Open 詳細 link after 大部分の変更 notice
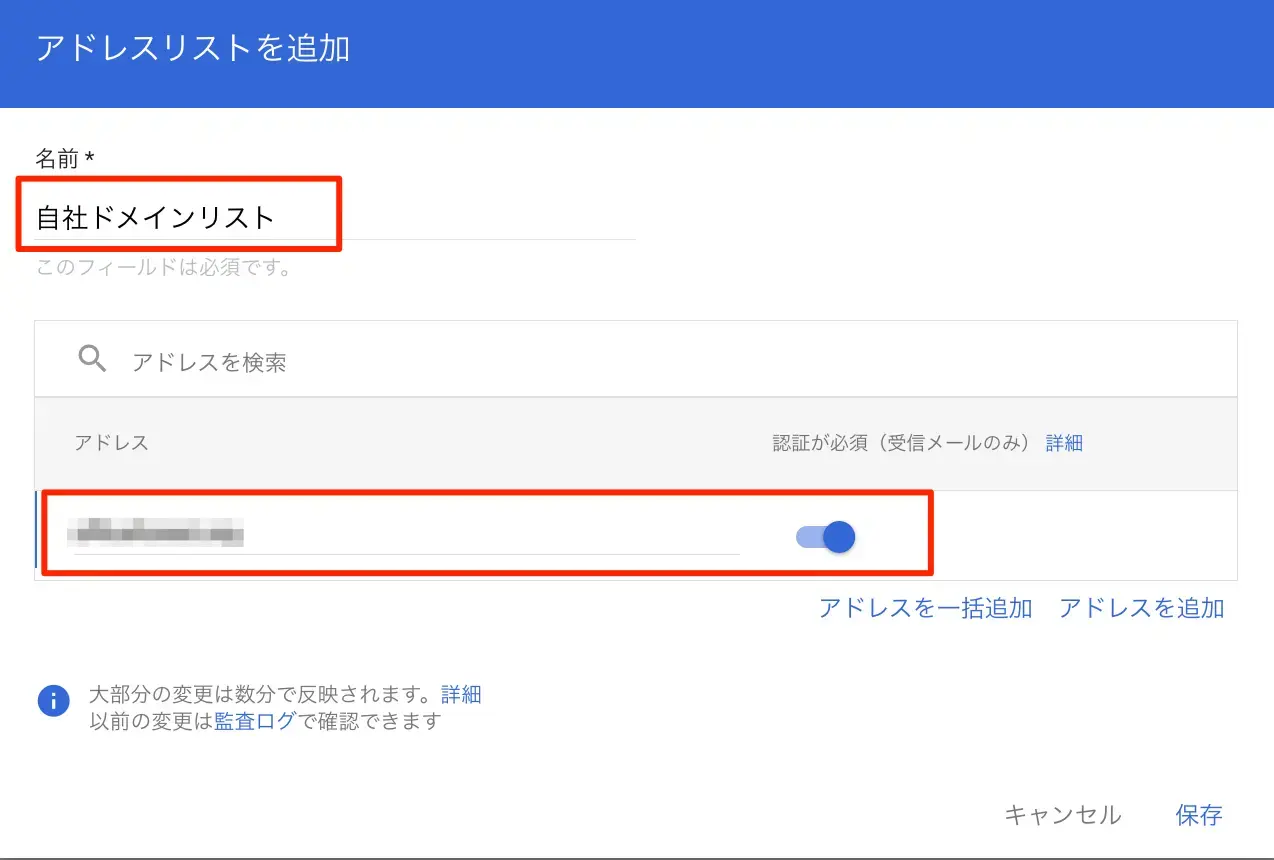The width and height of the screenshot is (1274, 860). pos(461,694)
